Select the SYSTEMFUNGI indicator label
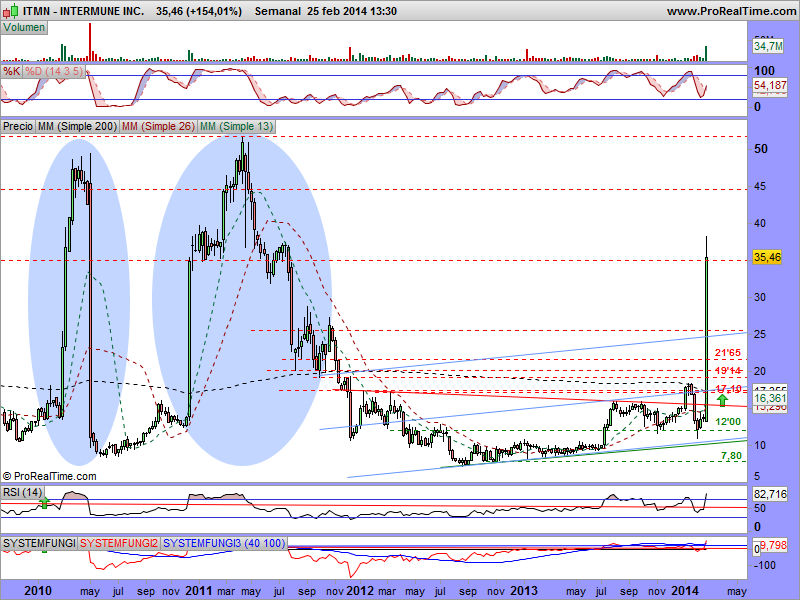800x600 pixels. pyautogui.click(x=39, y=543)
